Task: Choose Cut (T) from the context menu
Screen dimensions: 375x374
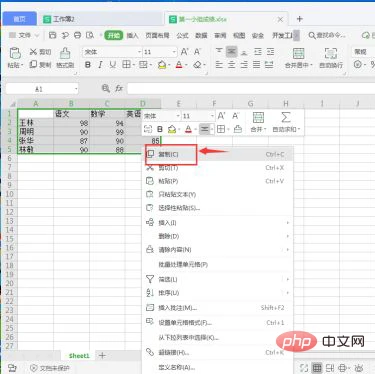Action: (x=218, y=168)
